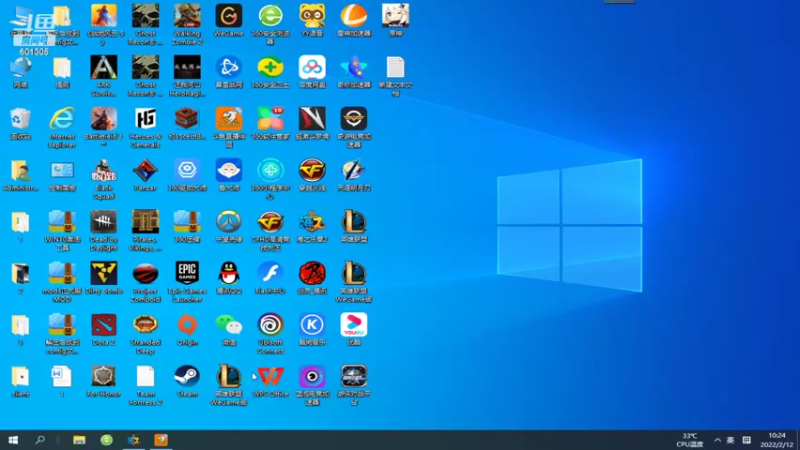This screenshot has width=800, height=450.
Task: Launch the For Honor shortcut
Action: coord(104,381)
